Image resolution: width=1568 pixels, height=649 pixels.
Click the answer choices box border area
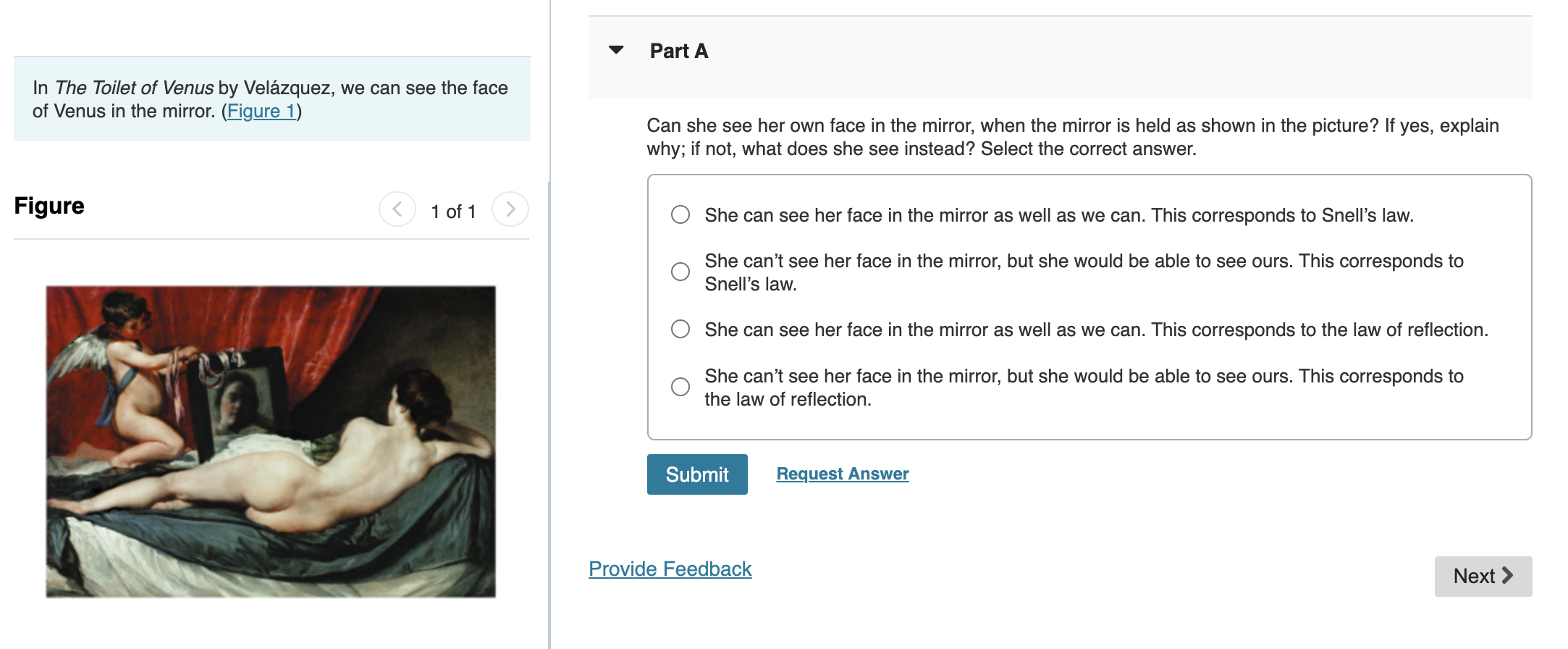click(x=1089, y=307)
